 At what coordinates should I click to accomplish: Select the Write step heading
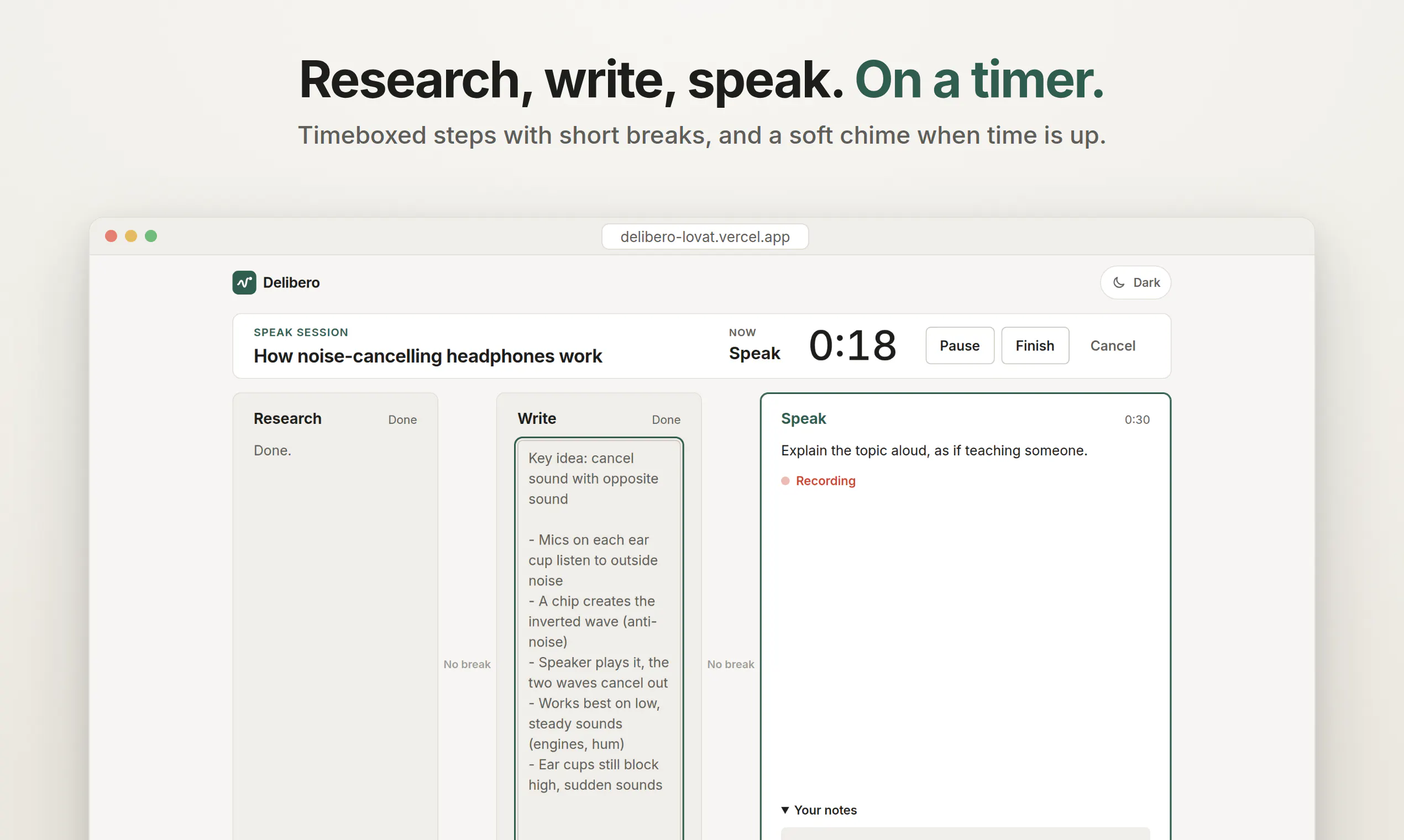537,418
